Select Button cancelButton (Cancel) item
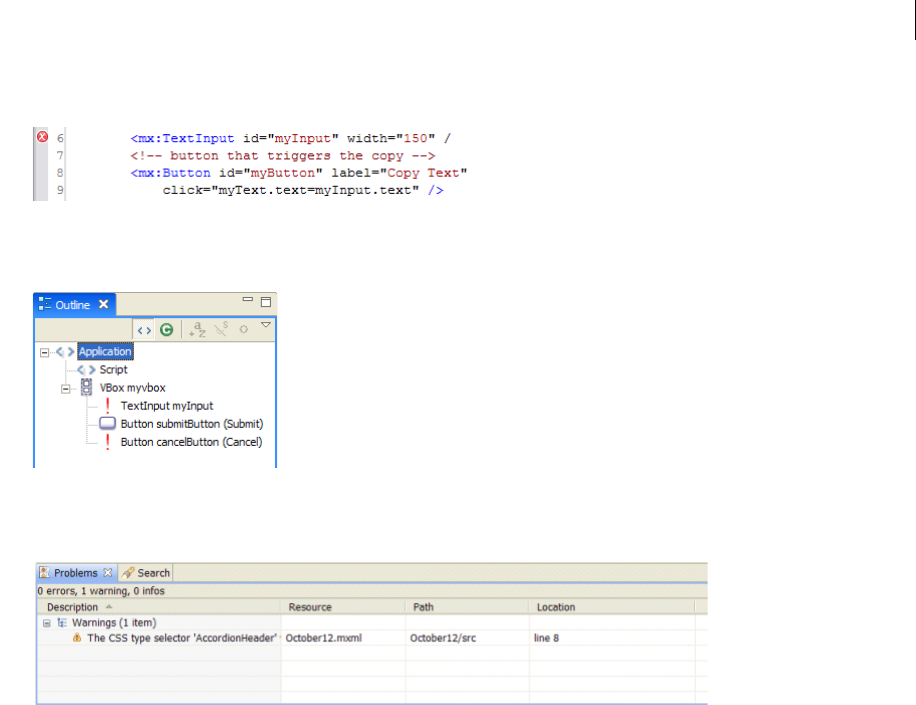 tap(191, 442)
